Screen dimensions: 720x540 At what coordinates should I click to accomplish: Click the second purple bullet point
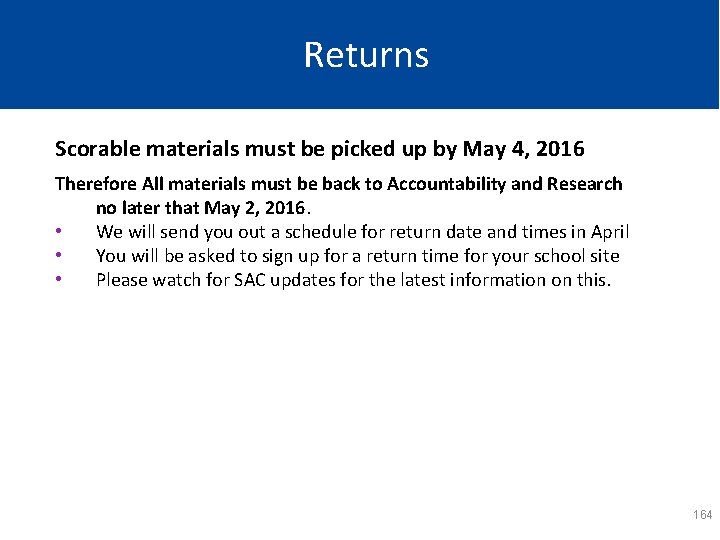(x=60, y=257)
